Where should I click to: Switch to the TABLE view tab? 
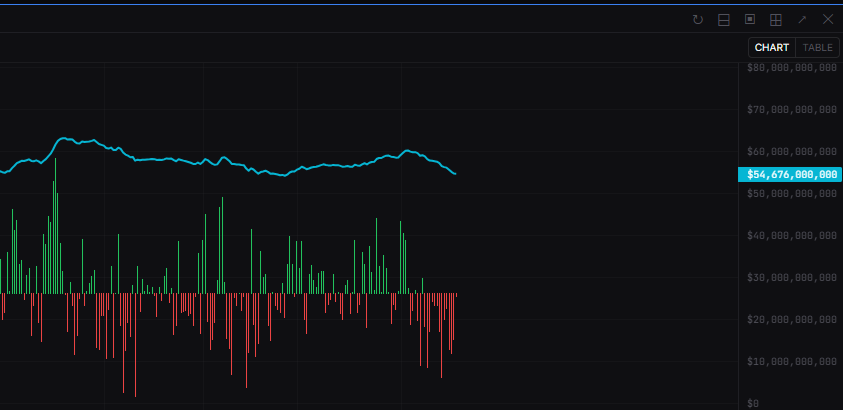(817, 47)
